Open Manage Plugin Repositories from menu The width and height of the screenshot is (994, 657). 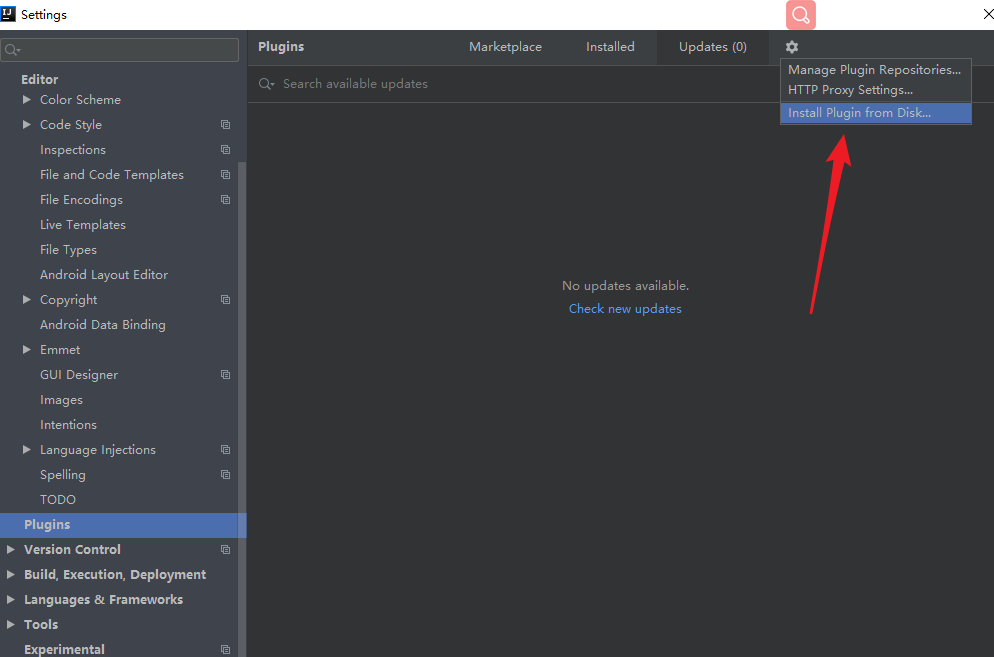[x=875, y=70]
